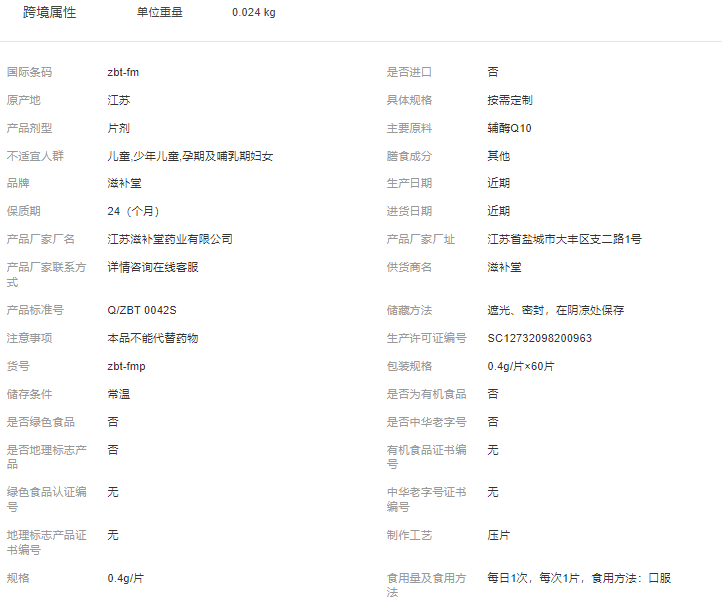
Task: Select the 主要原料 label
Action: [409, 128]
